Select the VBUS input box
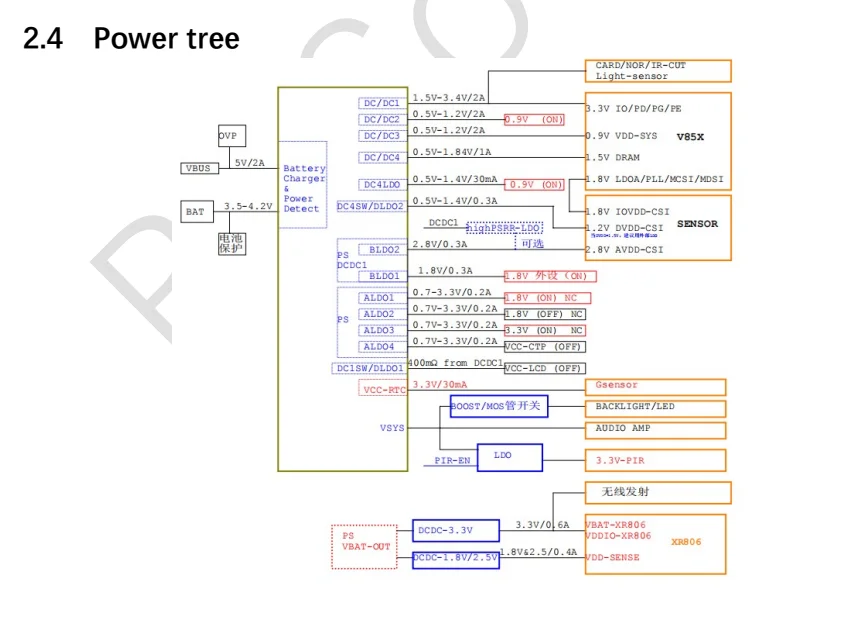Screen dimensions: 859x638 [199, 168]
